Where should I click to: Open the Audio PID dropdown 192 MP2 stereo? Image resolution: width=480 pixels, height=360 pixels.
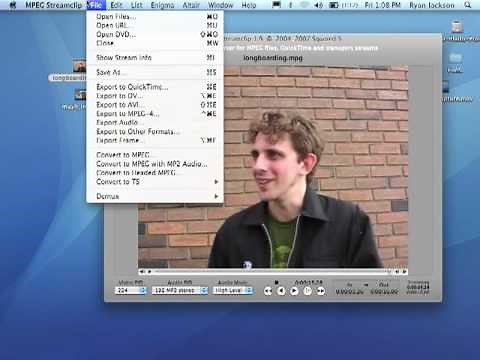[x=180, y=291]
